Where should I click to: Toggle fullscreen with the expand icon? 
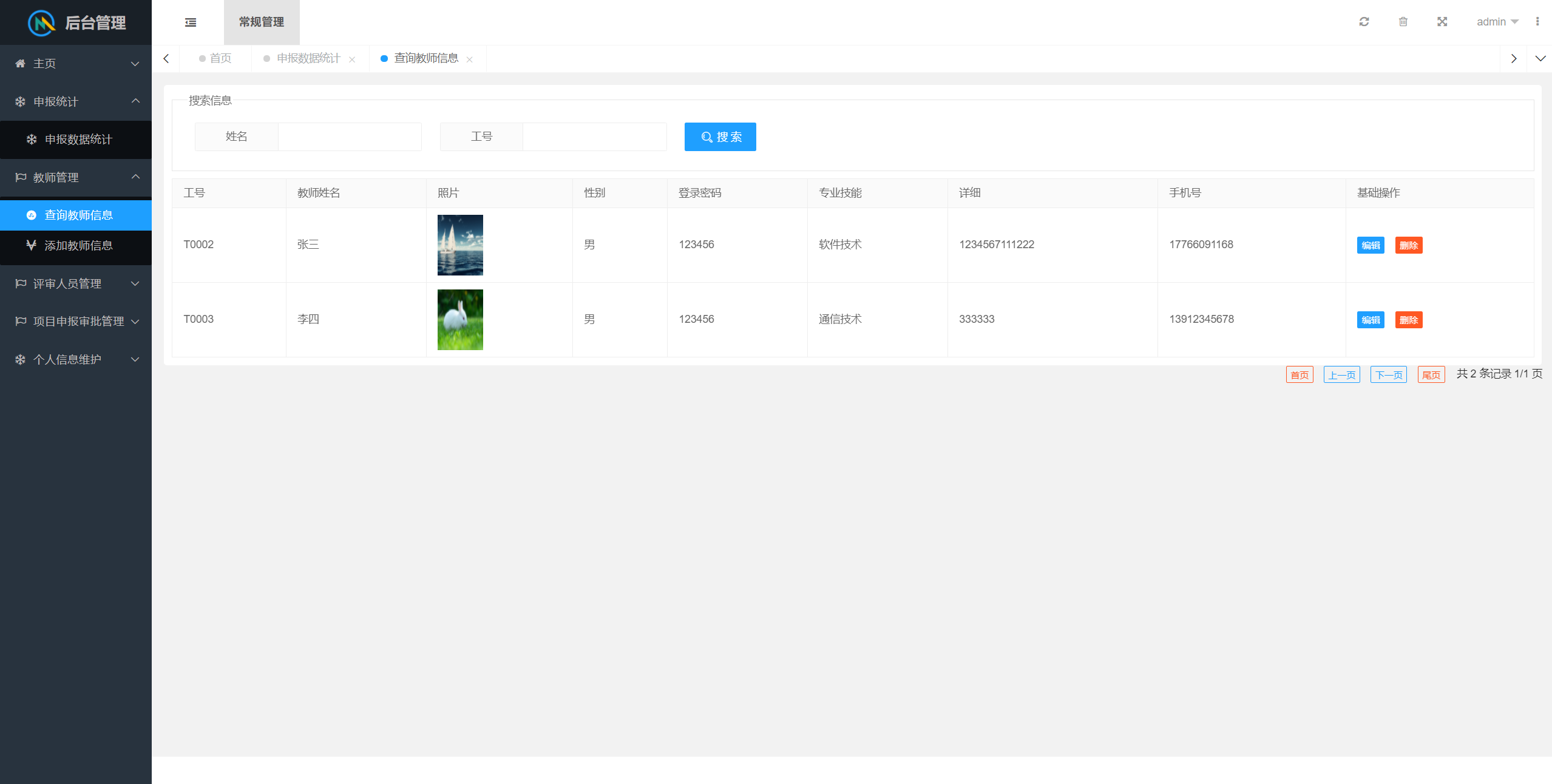coord(1442,22)
